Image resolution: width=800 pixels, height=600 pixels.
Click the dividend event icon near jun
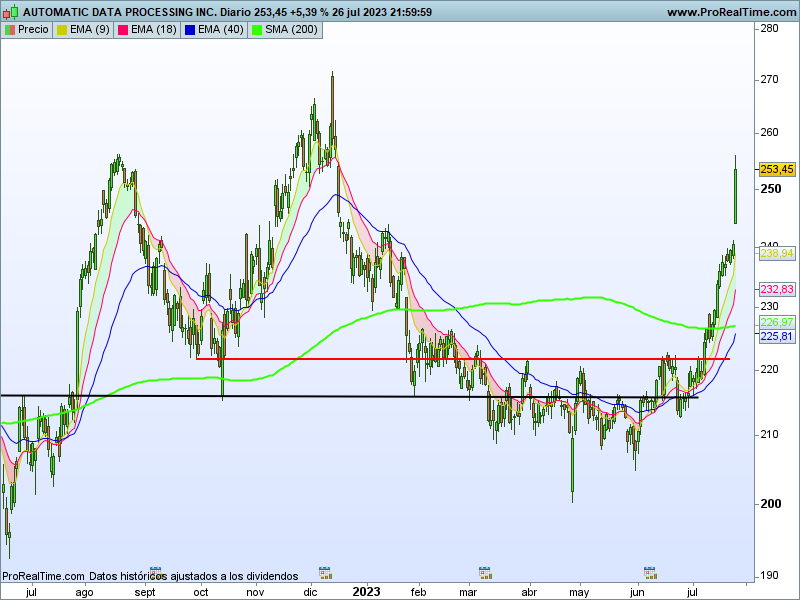click(649, 573)
